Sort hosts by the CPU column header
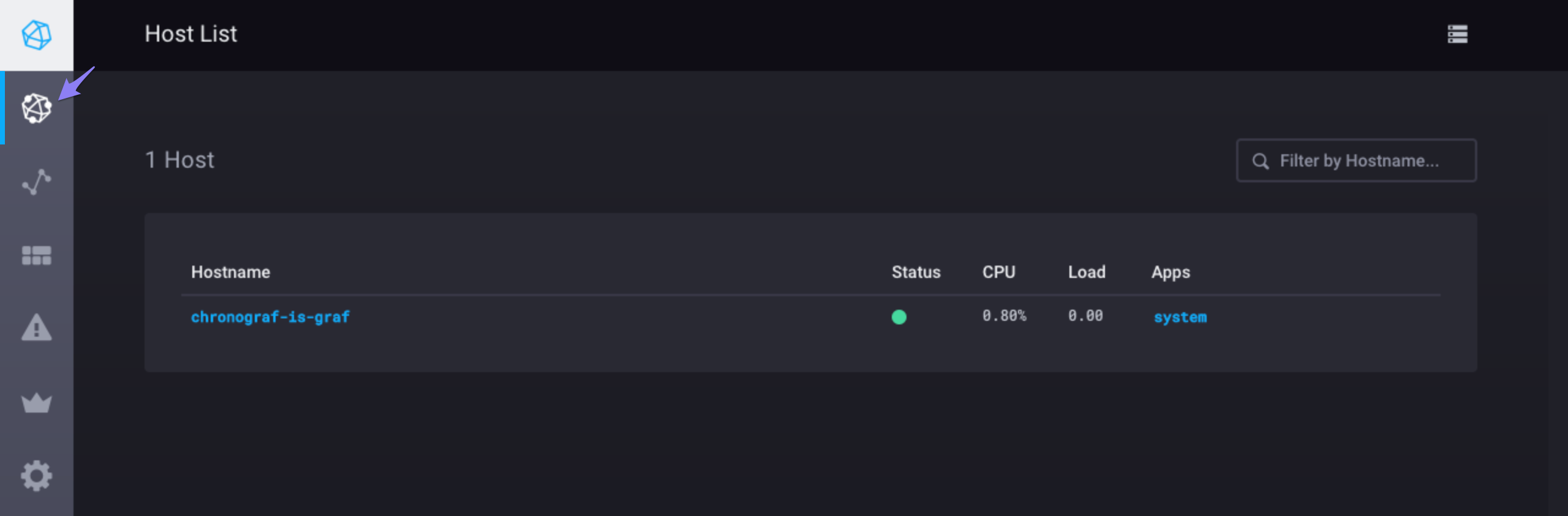Image resolution: width=1568 pixels, height=516 pixels. point(998,272)
